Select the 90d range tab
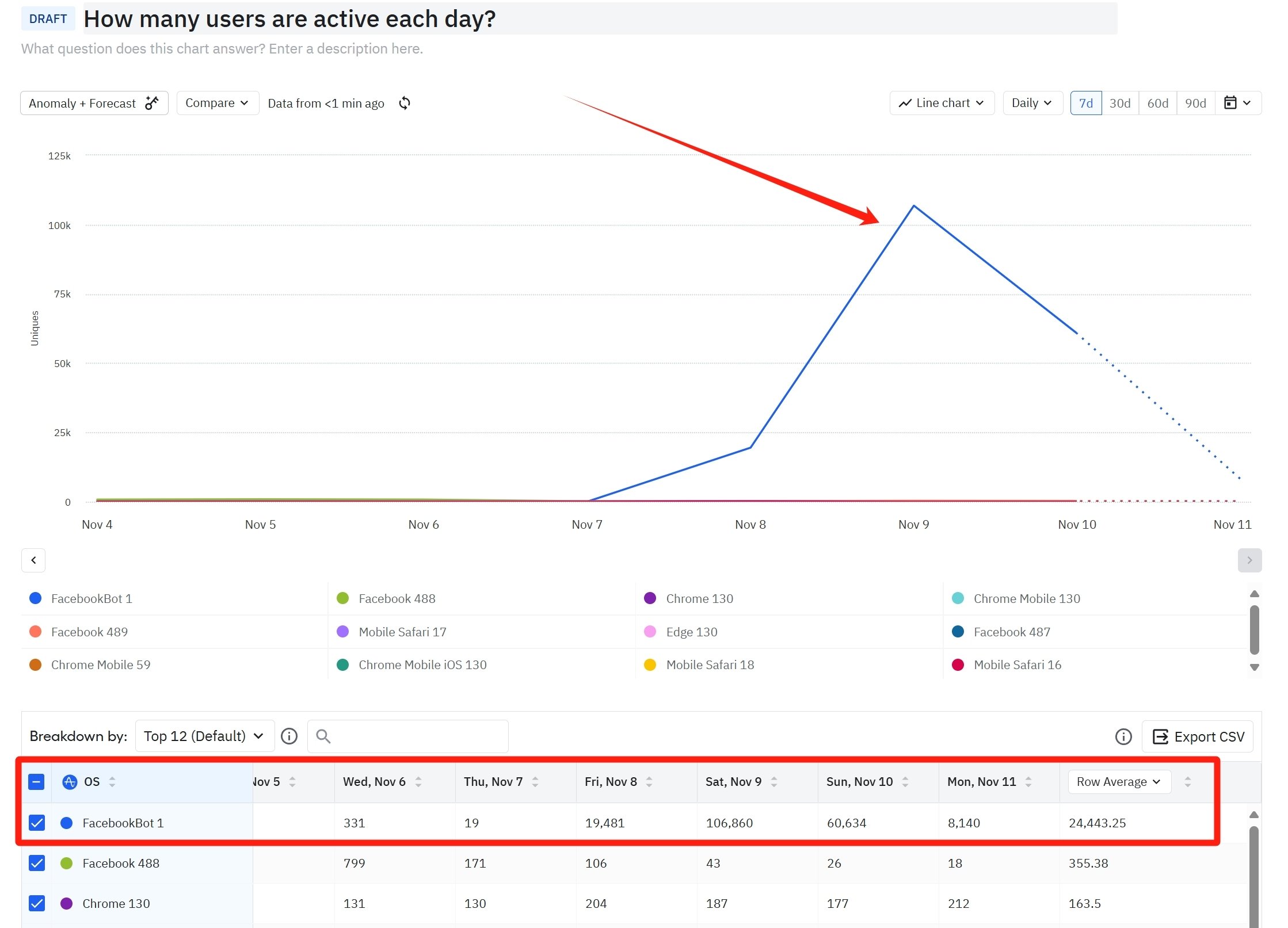 pos(1195,103)
